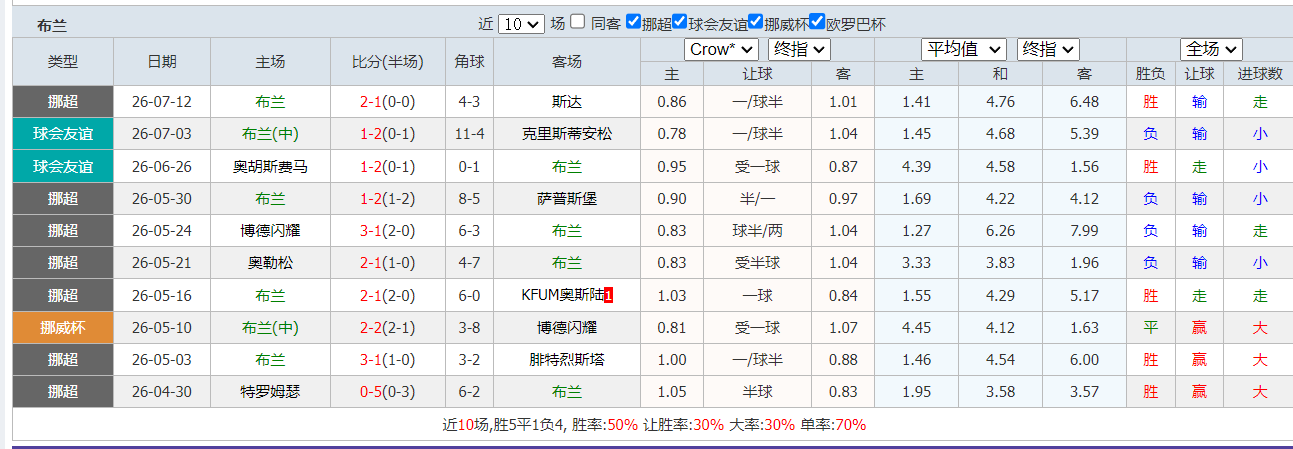Open the recent matches count dropdown
Image resolution: width=1293 pixels, height=449 pixels.
[x=521, y=24]
